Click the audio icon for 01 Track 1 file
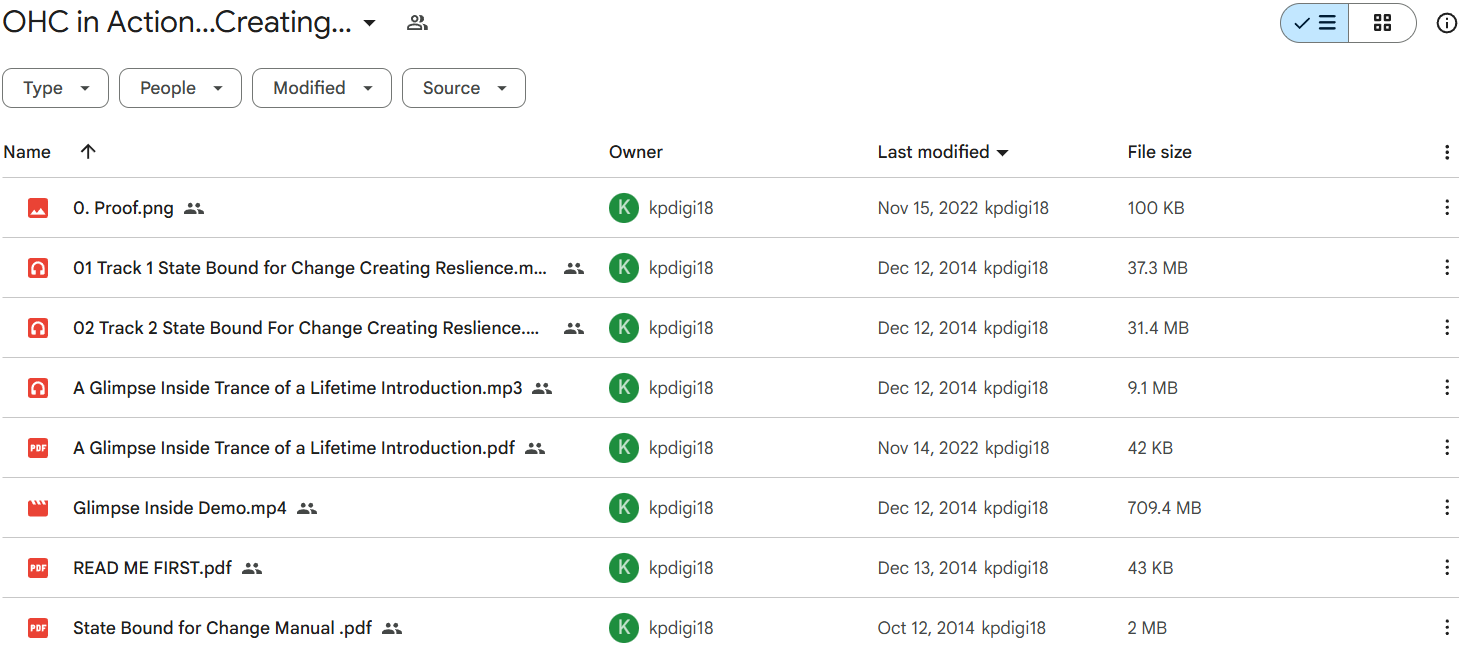Viewport: 1459px width, 648px height. click(38, 268)
